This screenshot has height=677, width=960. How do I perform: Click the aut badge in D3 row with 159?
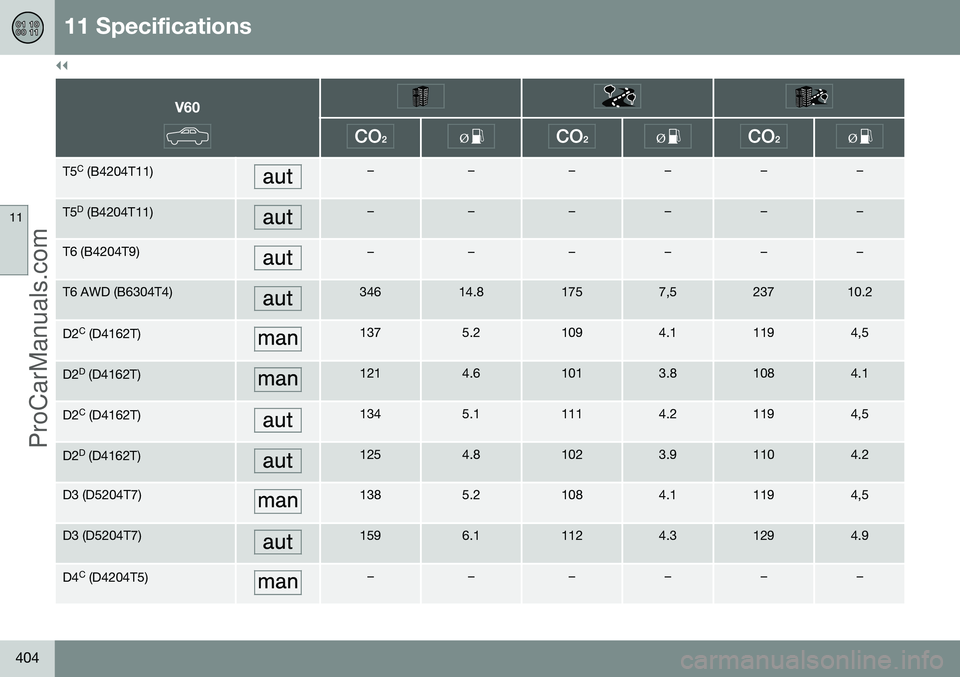[x=278, y=542]
